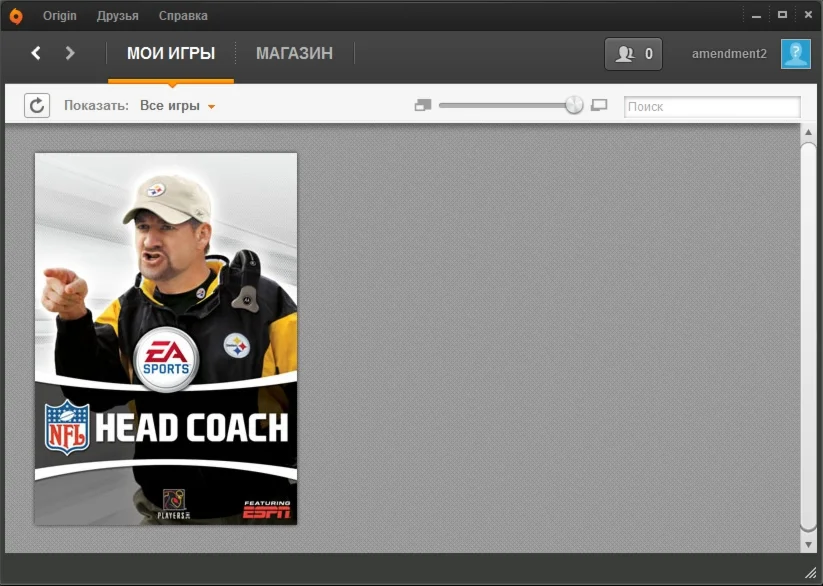Switch to the МАГАЗИН tab
The height and width of the screenshot is (586, 823).
294,54
